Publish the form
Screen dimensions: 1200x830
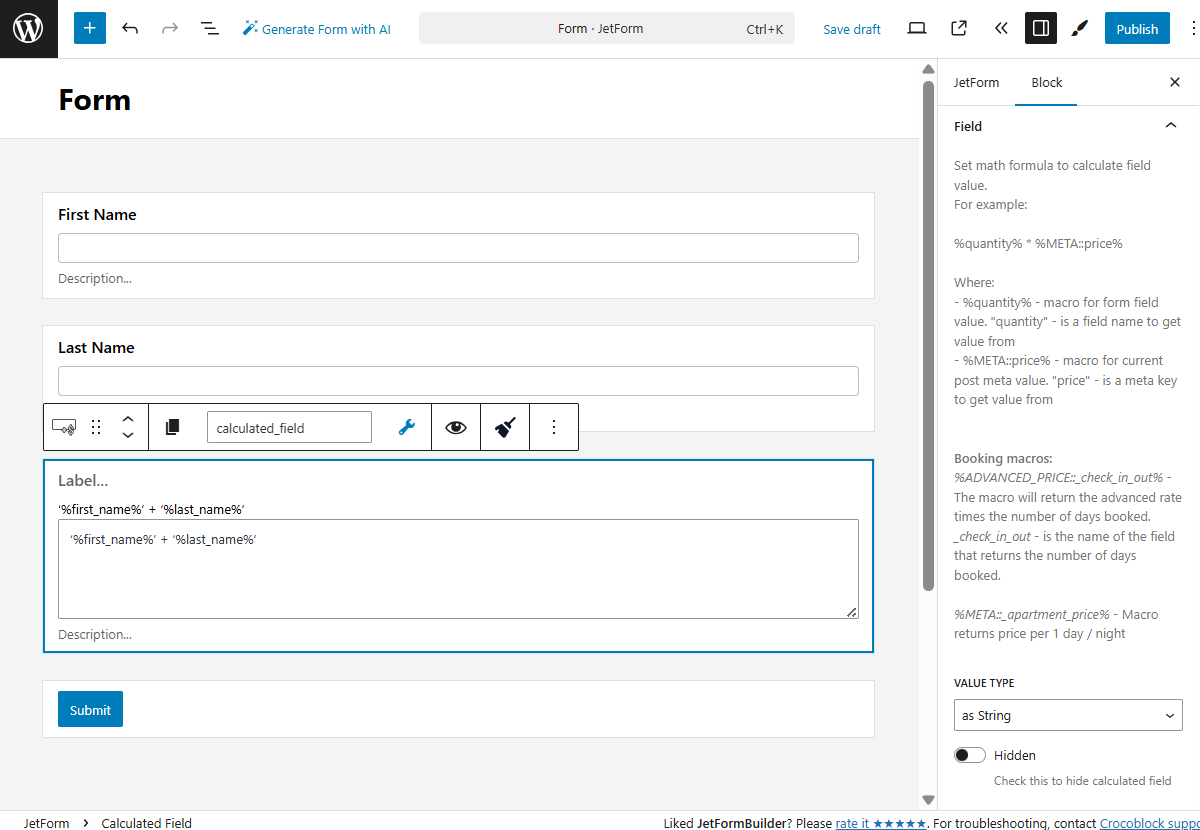point(1137,28)
